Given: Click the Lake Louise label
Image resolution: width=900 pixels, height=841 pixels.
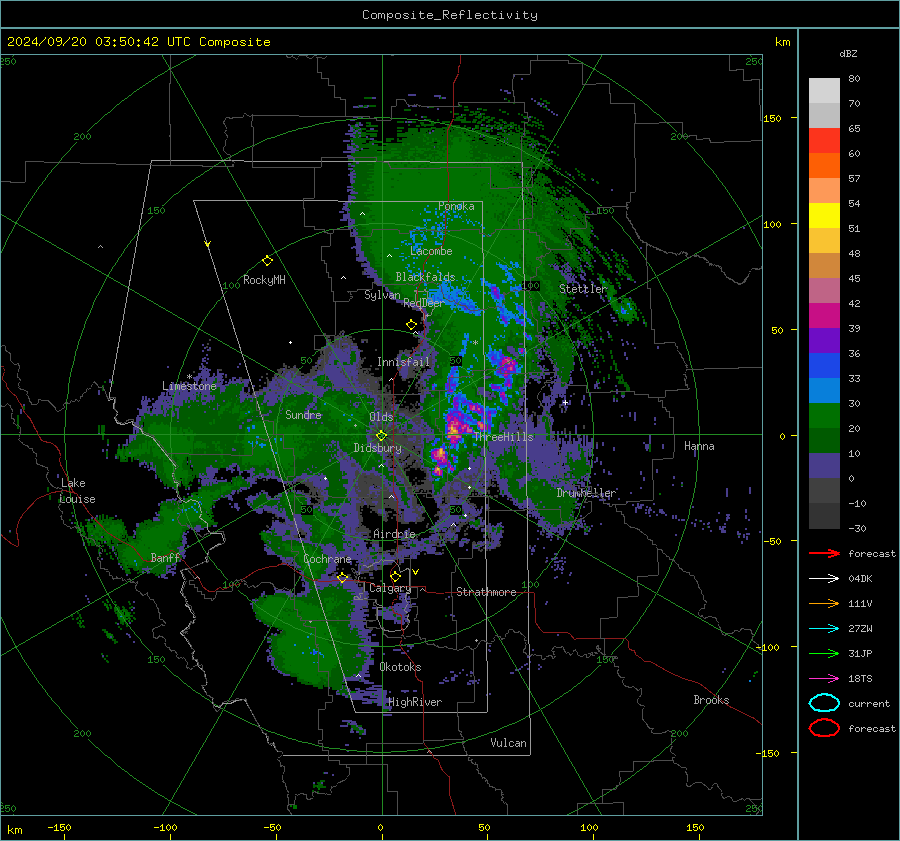Looking at the screenshot, I should click(x=77, y=491).
